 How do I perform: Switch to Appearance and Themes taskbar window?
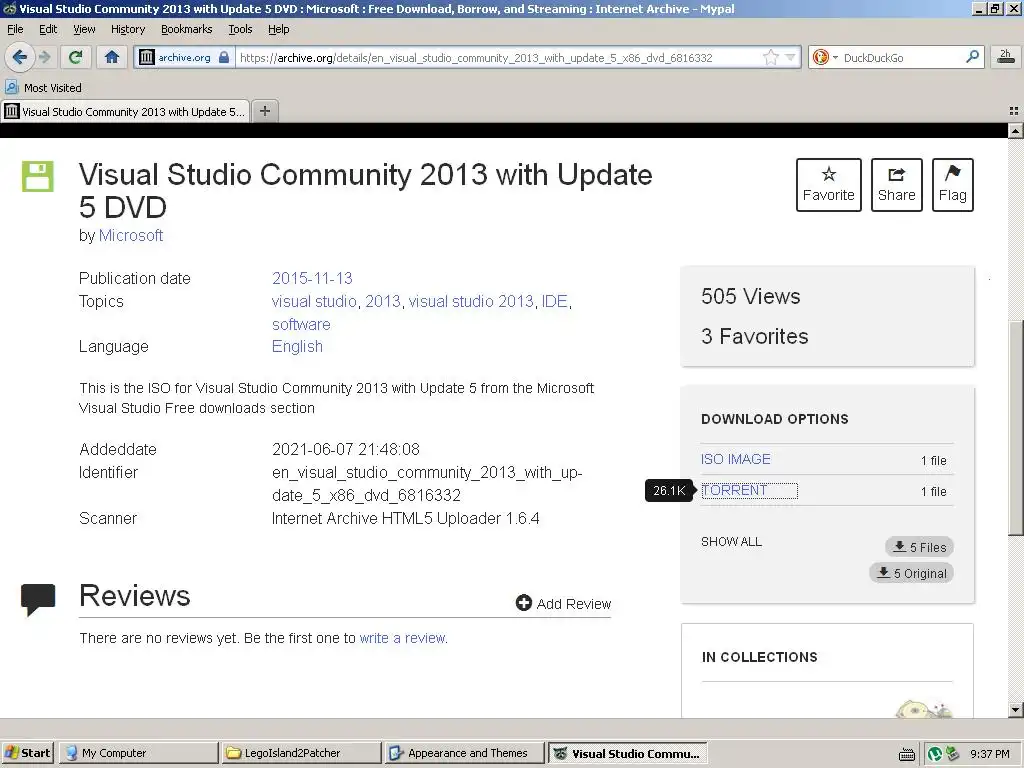464,753
